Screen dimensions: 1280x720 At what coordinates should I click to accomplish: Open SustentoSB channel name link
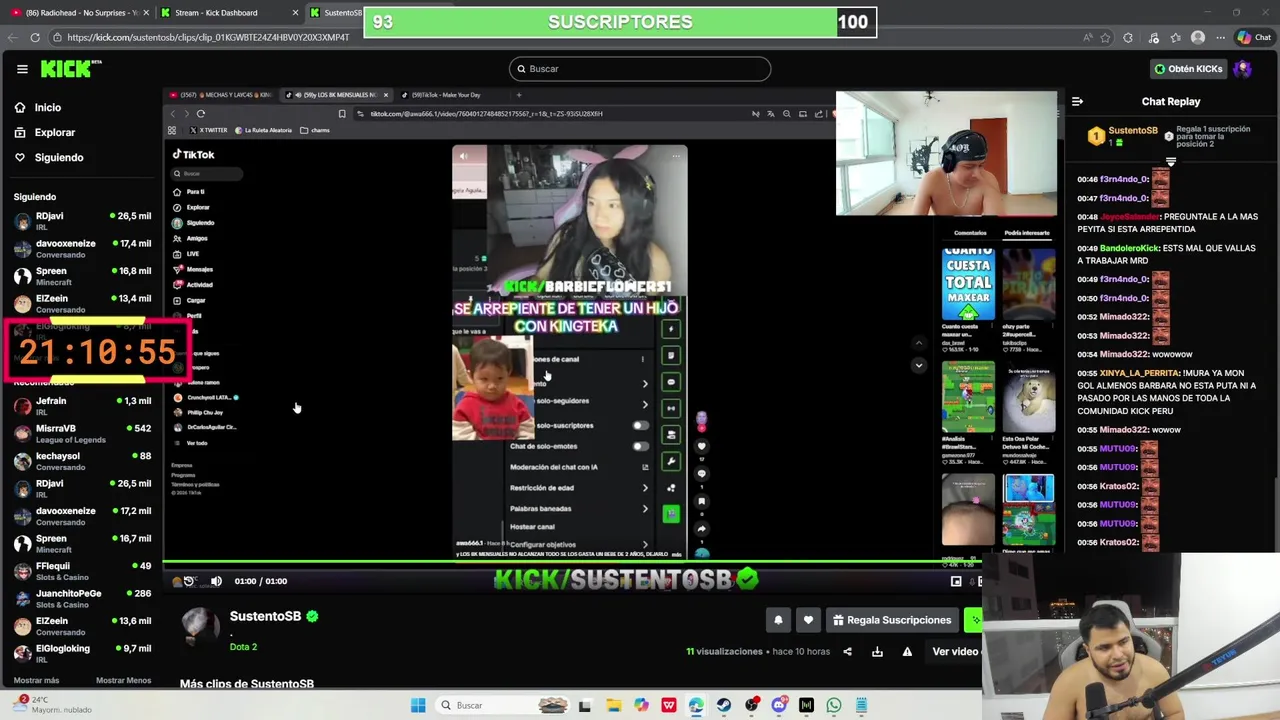coord(265,616)
